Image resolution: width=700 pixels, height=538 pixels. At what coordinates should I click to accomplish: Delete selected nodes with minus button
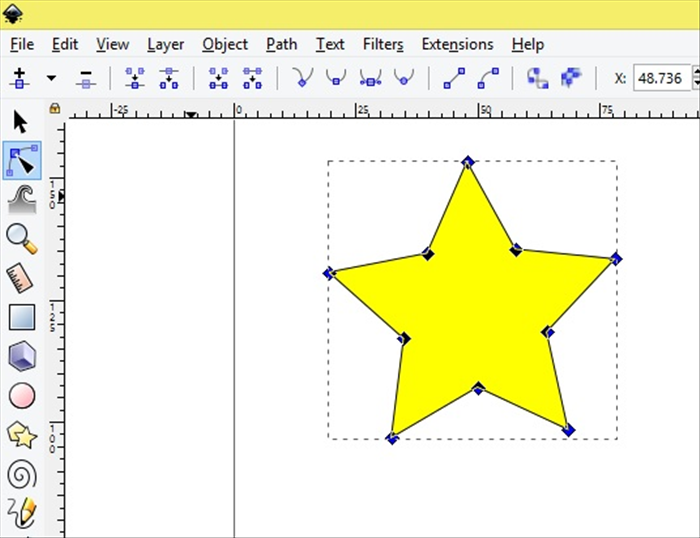tap(85, 77)
